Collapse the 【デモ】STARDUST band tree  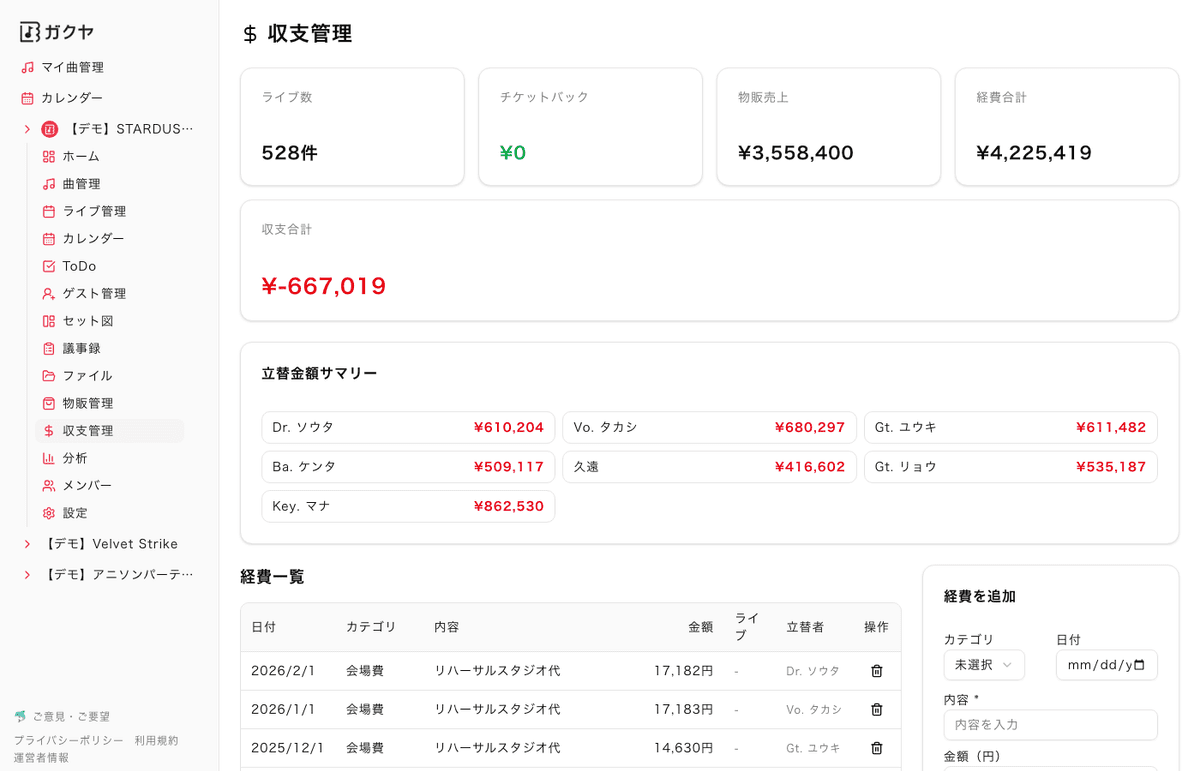pyautogui.click(x=27, y=128)
